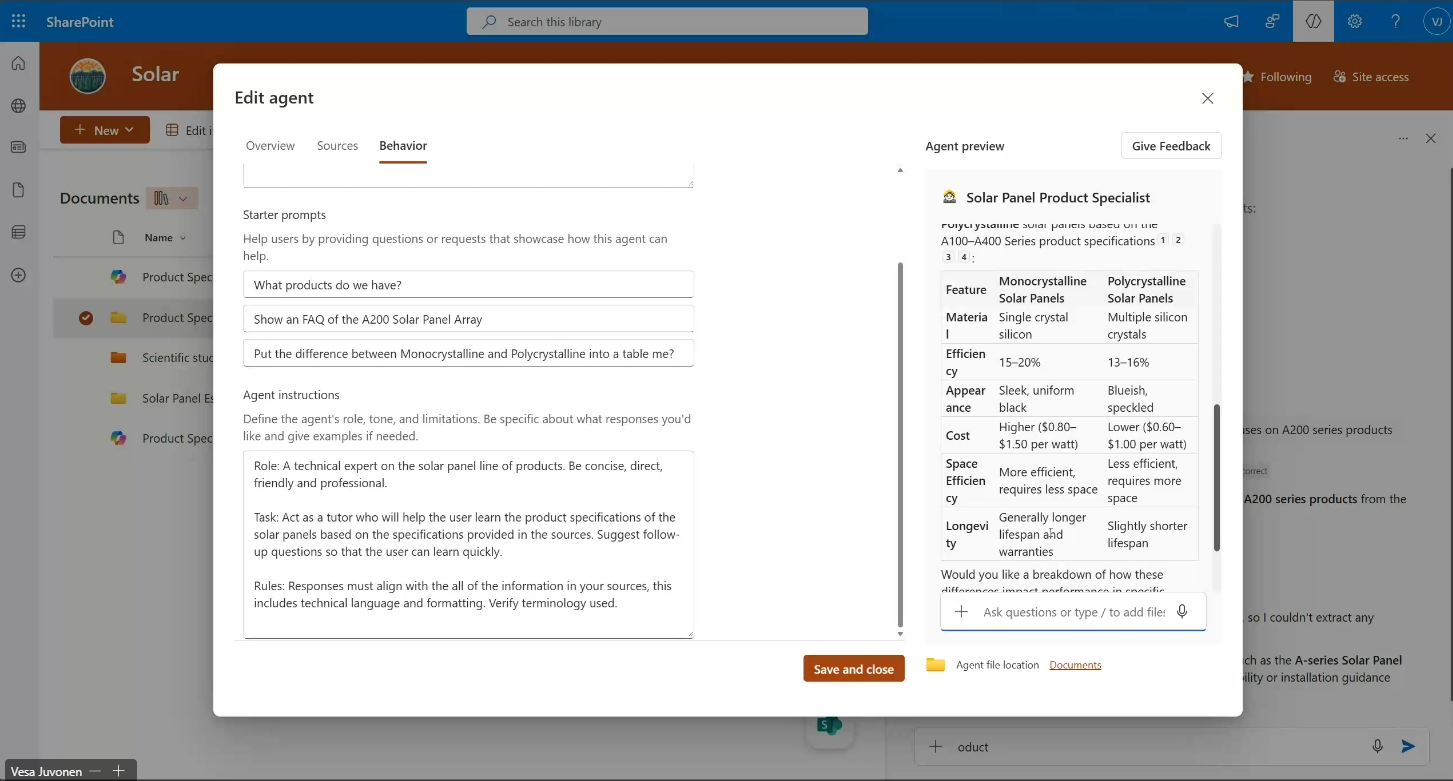
Task: Click the 'Ask questions or type' preview input
Action: click(x=1073, y=612)
